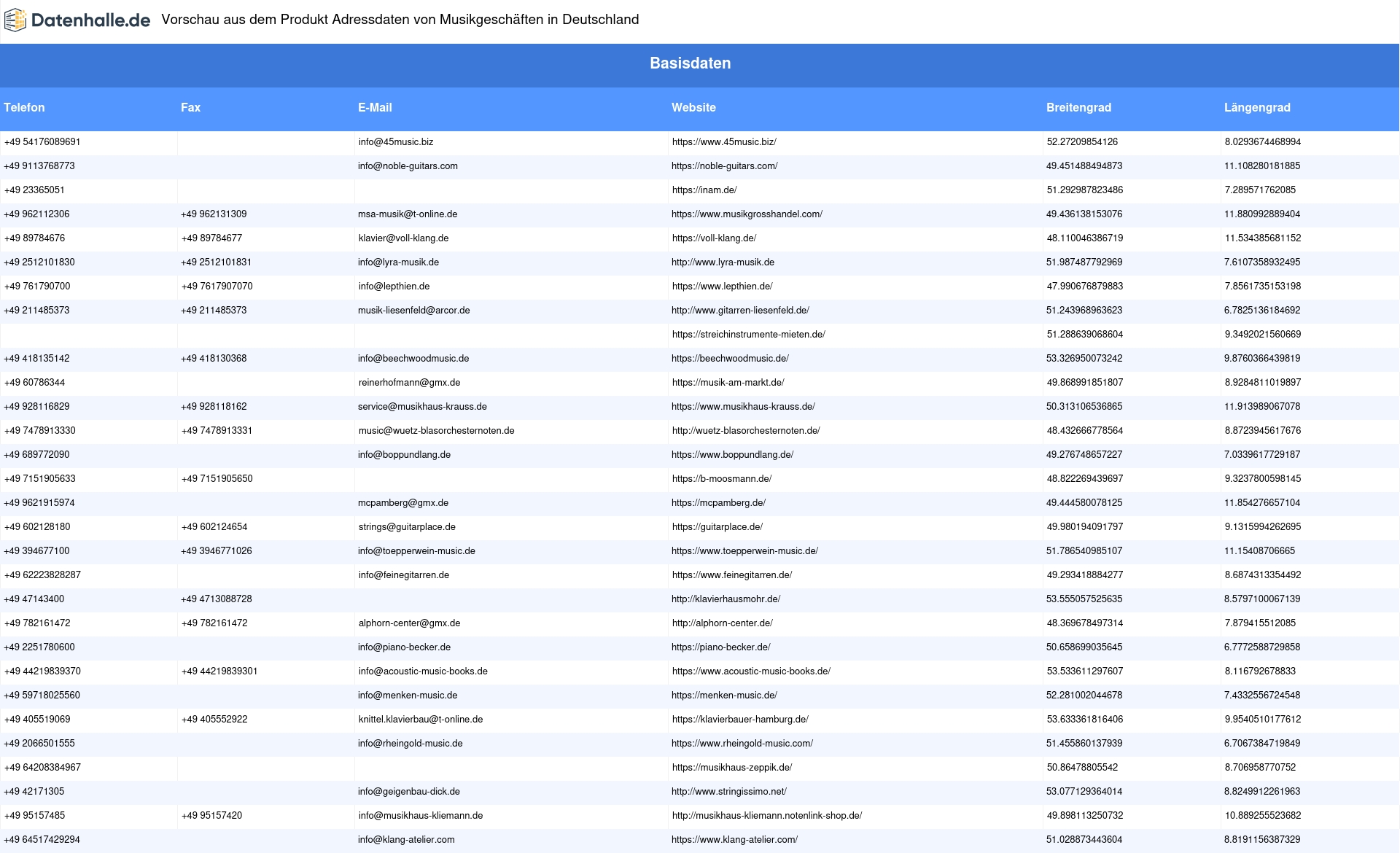Click fax number +49 3946771026

(x=217, y=551)
